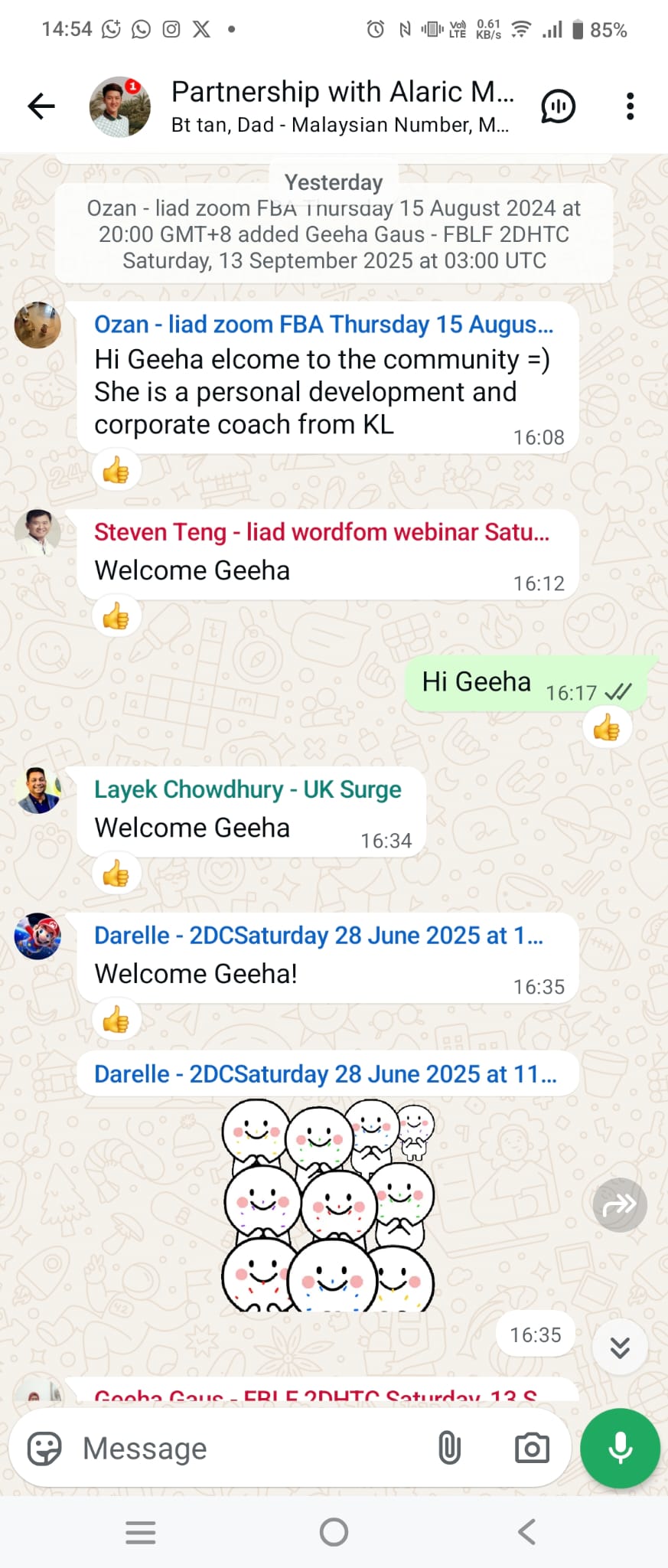Open the three-dot overflow menu
The image size is (668, 1568).
pyautogui.click(x=630, y=106)
